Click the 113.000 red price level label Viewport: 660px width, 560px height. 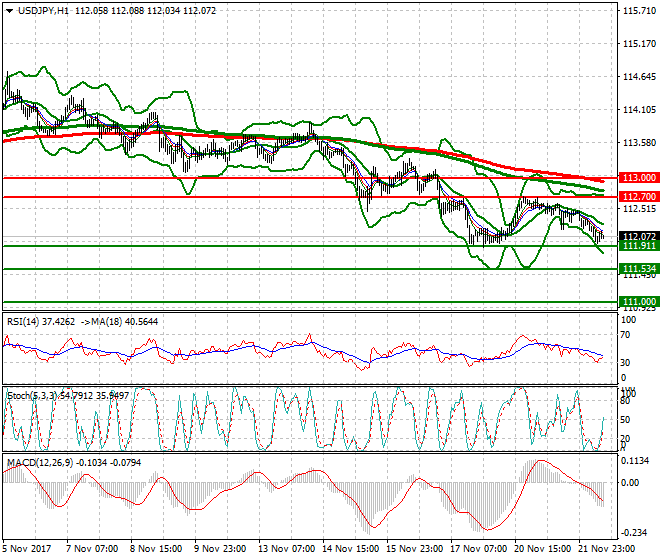(639, 178)
